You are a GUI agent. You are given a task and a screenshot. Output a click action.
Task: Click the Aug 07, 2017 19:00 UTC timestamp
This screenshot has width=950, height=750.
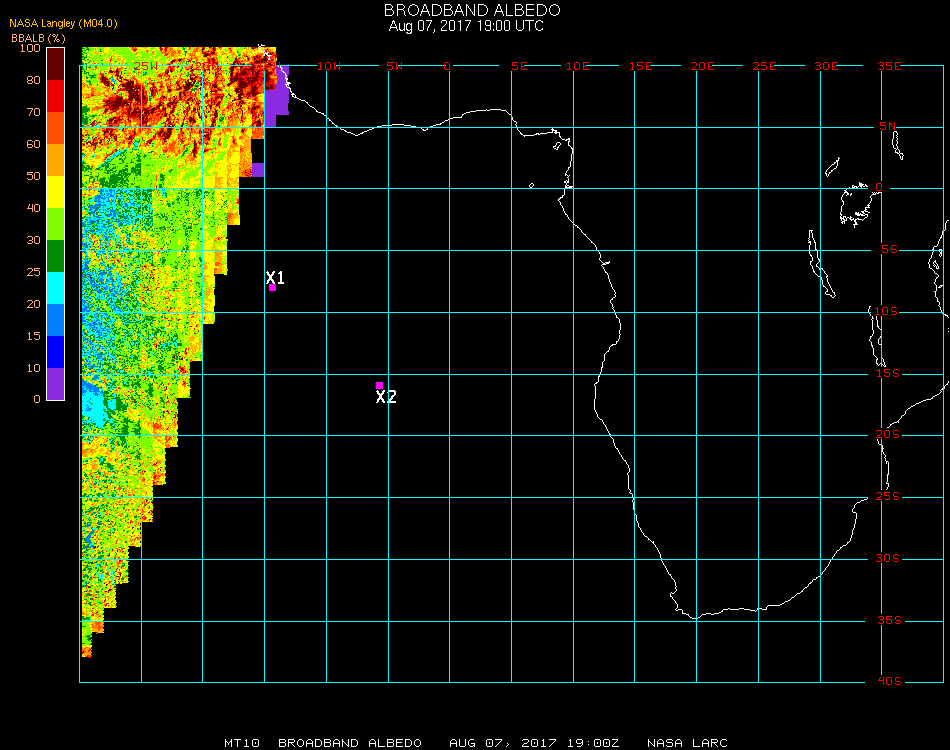(x=466, y=26)
